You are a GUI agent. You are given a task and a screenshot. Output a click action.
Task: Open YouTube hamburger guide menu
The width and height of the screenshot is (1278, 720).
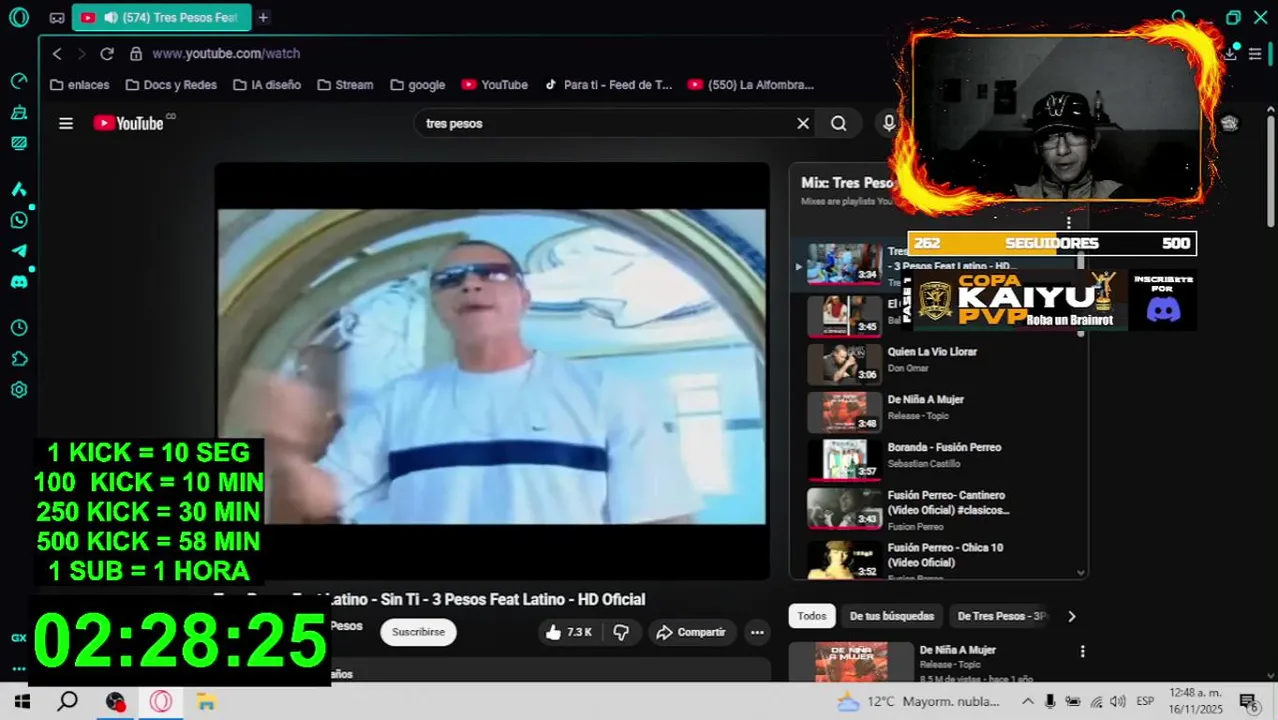tap(66, 123)
